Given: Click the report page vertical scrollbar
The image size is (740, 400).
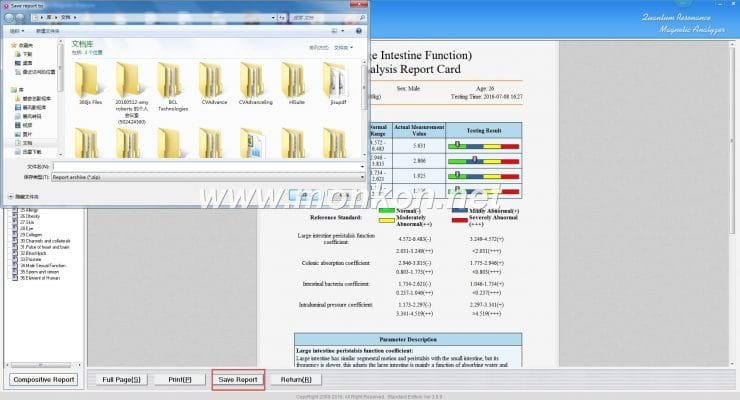Looking at the screenshot, I should 733,204.
